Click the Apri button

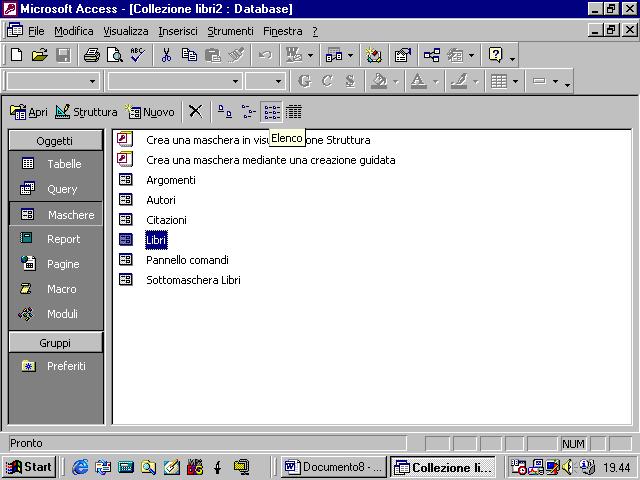tap(29, 111)
